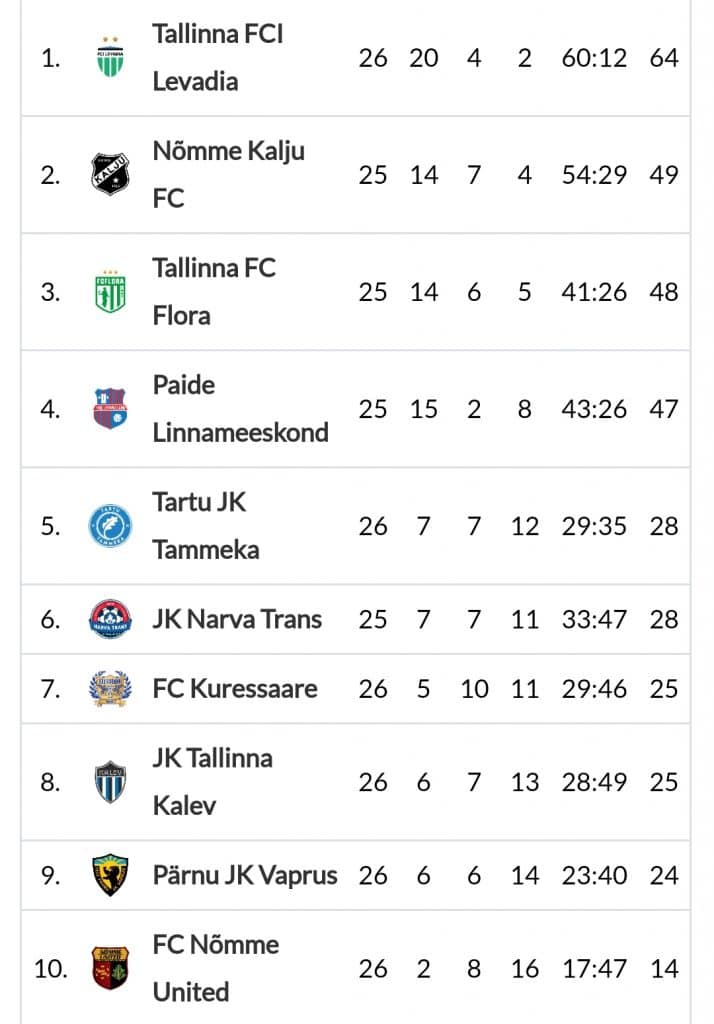Follow the Nõmme Kalju FC name link
The image size is (714, 1024).
coord(229,174)
